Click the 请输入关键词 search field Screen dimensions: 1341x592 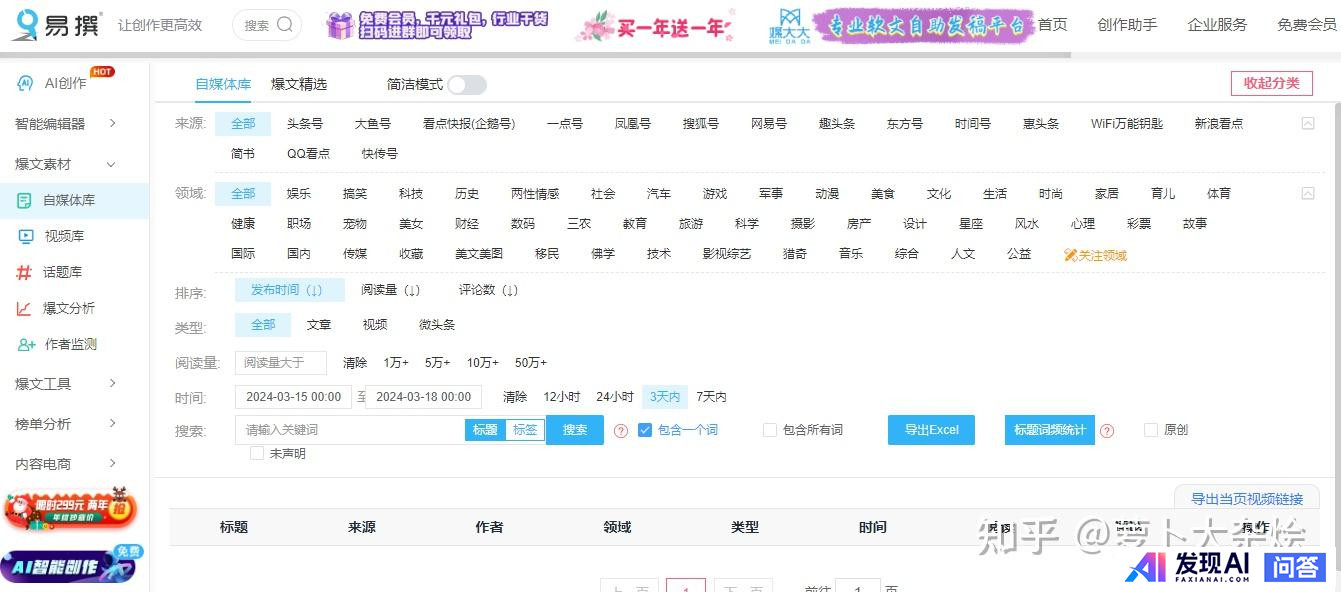tap(350, 430)
